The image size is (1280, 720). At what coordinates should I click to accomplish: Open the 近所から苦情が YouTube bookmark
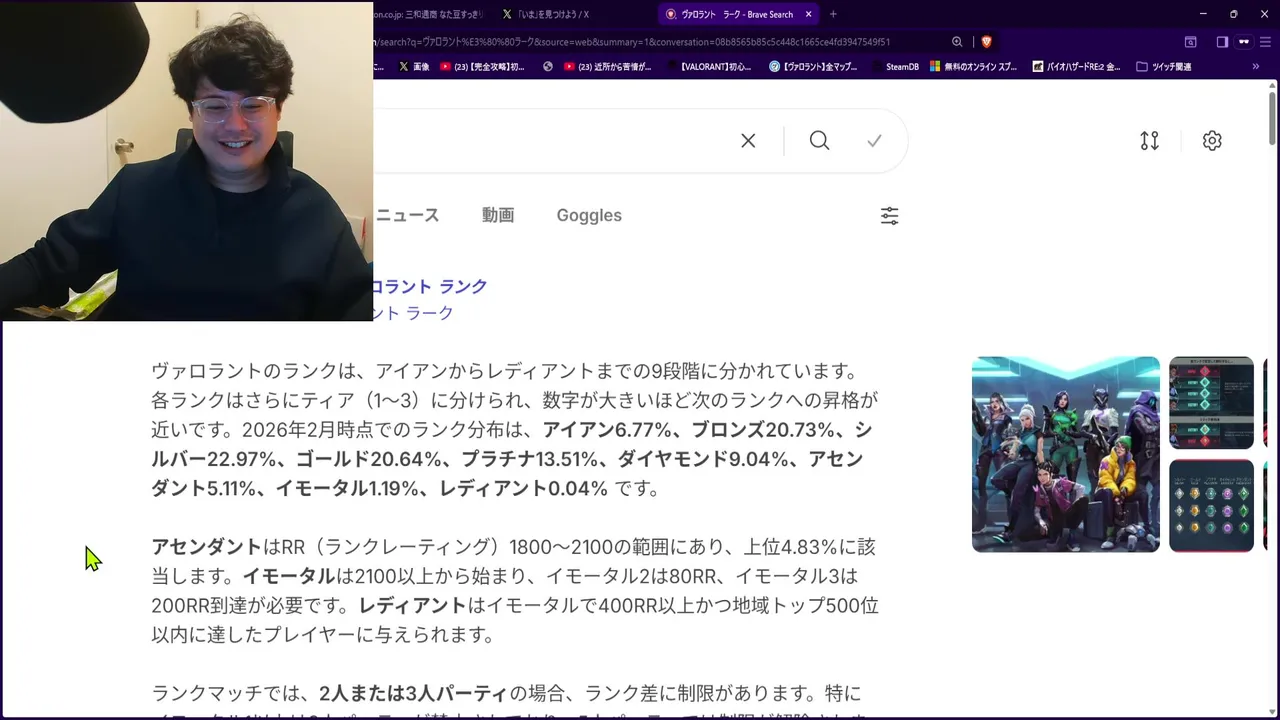608,67
